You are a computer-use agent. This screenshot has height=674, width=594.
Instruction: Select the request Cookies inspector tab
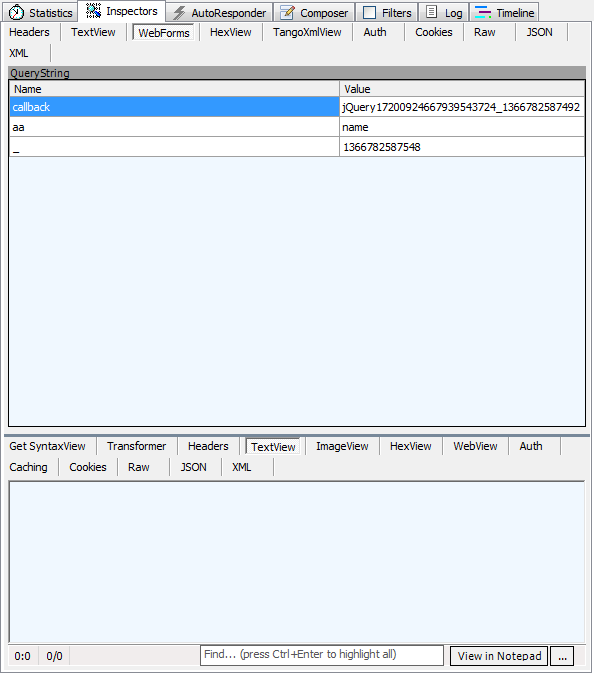pos(434,32)
